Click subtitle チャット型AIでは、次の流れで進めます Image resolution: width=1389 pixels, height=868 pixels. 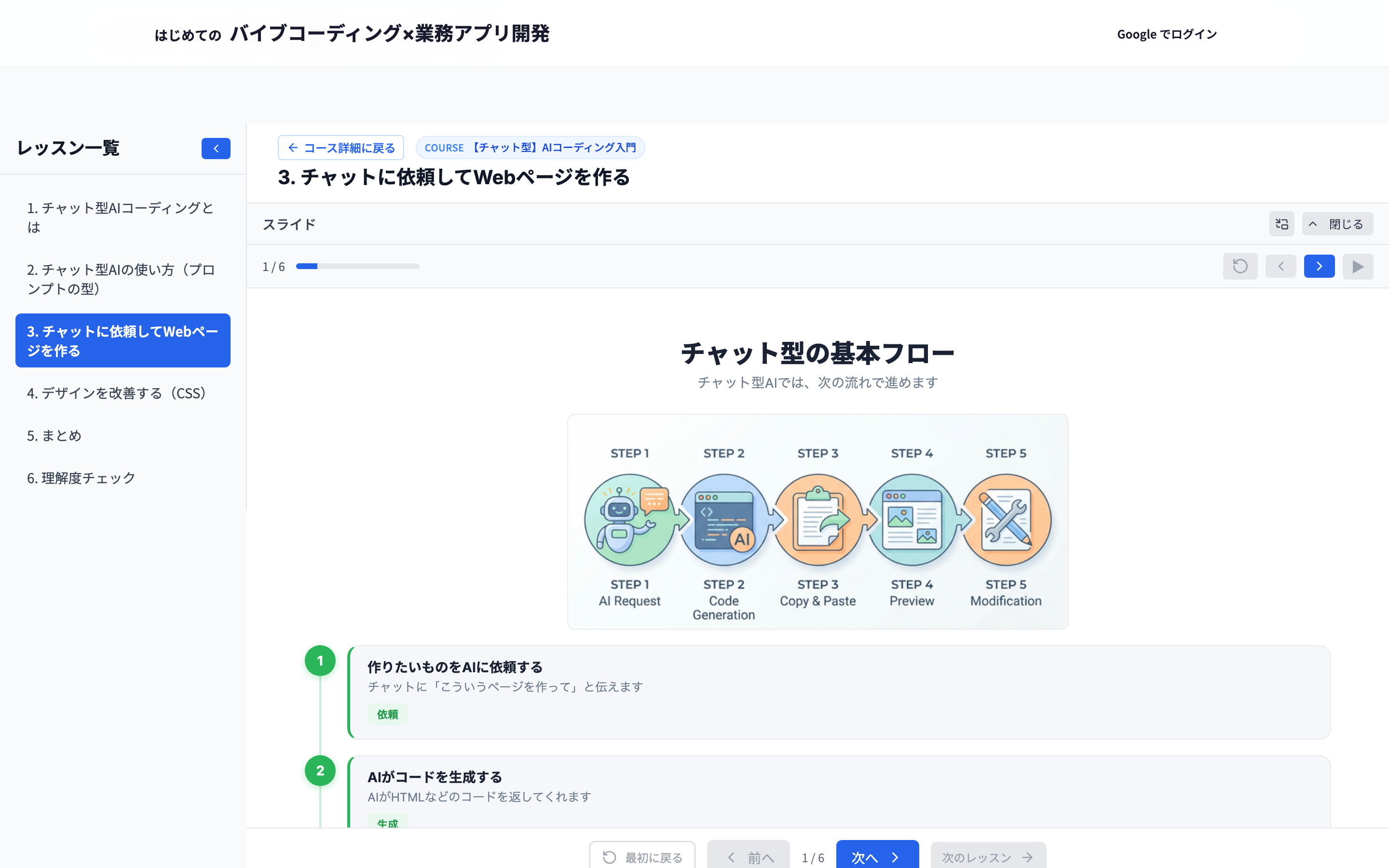point(817,382)
